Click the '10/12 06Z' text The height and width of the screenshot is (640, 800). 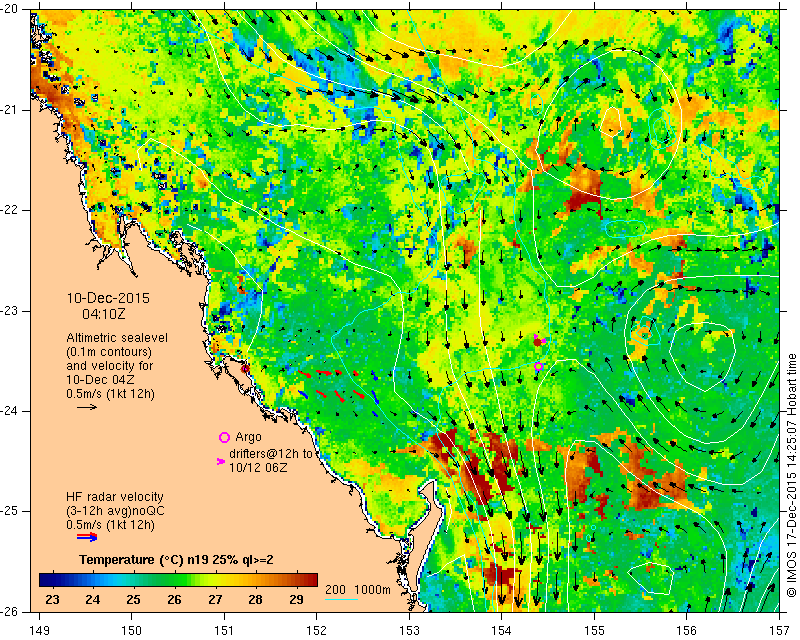258,467
